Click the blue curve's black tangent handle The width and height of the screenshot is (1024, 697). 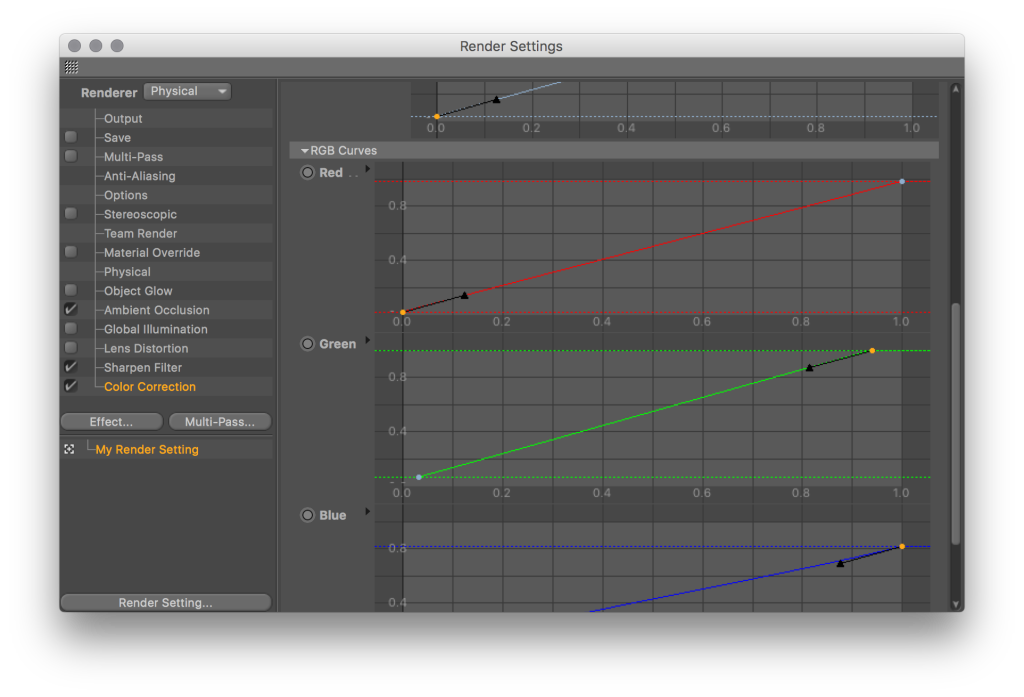point(840,563)
